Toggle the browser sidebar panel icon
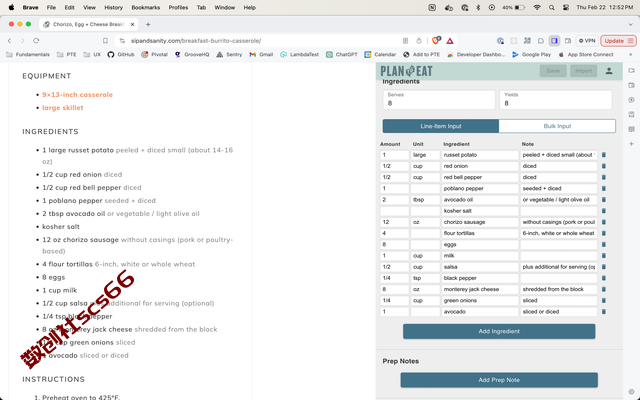Viewport: 640px width, 400px height. (554, 41)
